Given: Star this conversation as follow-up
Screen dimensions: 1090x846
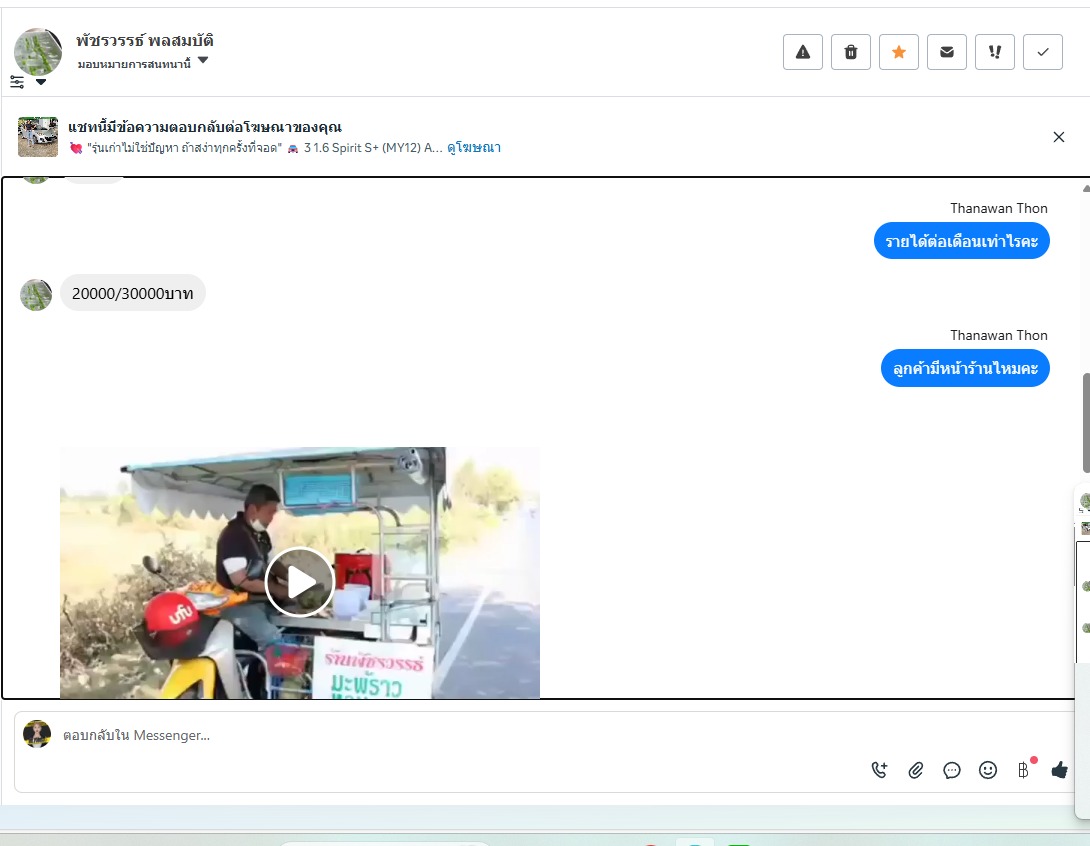Looking at the screenshot, I should [x=899, y=52].
